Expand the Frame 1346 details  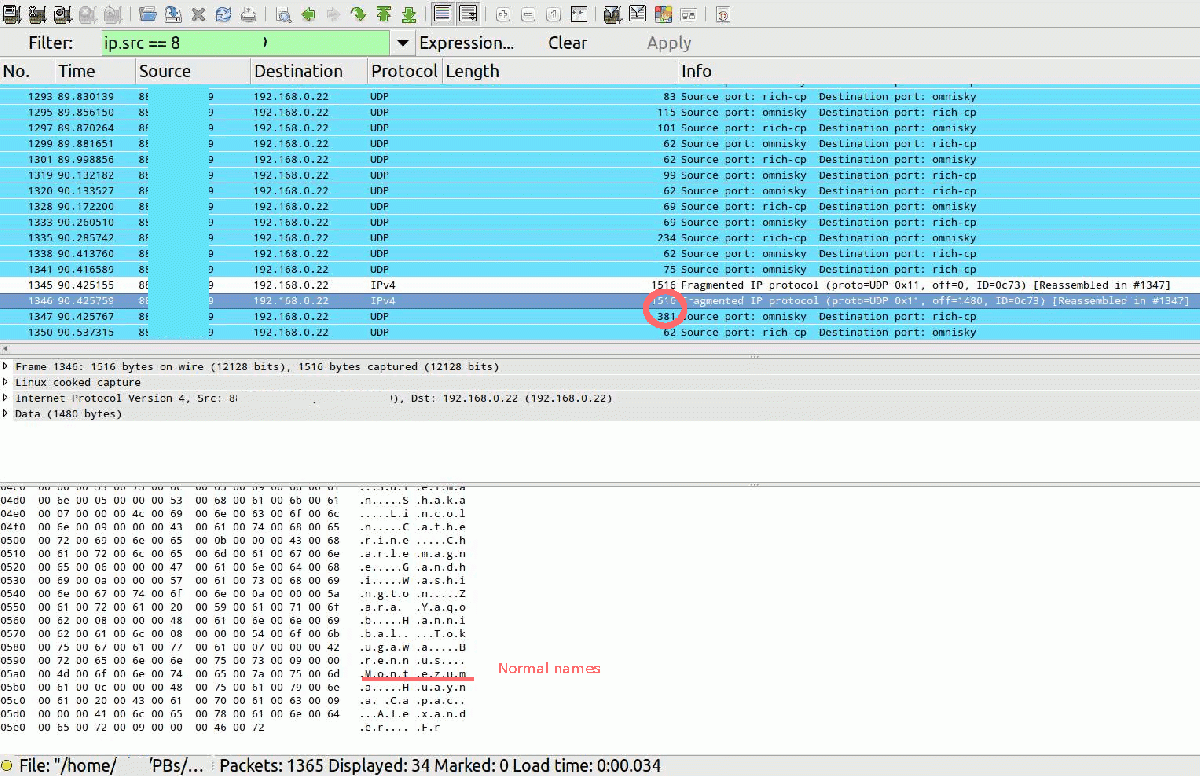click(6, 367)
